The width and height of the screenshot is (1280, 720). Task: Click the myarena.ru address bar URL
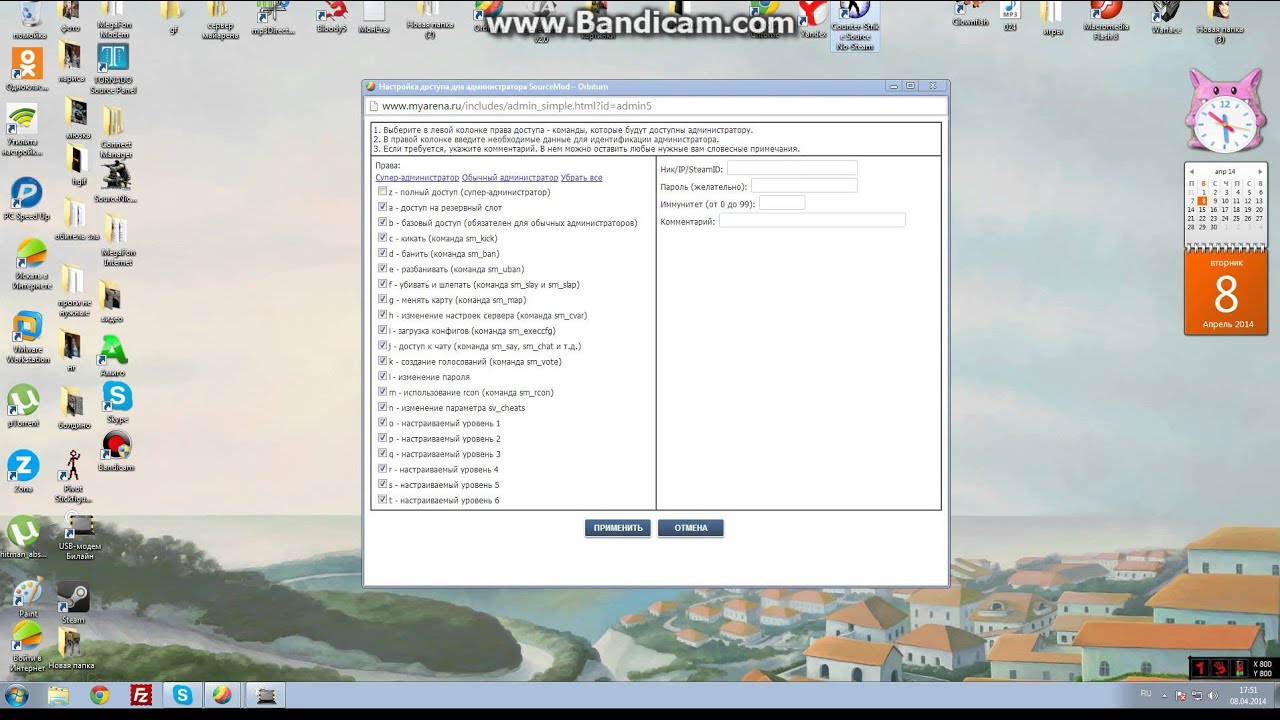point(517,105)
